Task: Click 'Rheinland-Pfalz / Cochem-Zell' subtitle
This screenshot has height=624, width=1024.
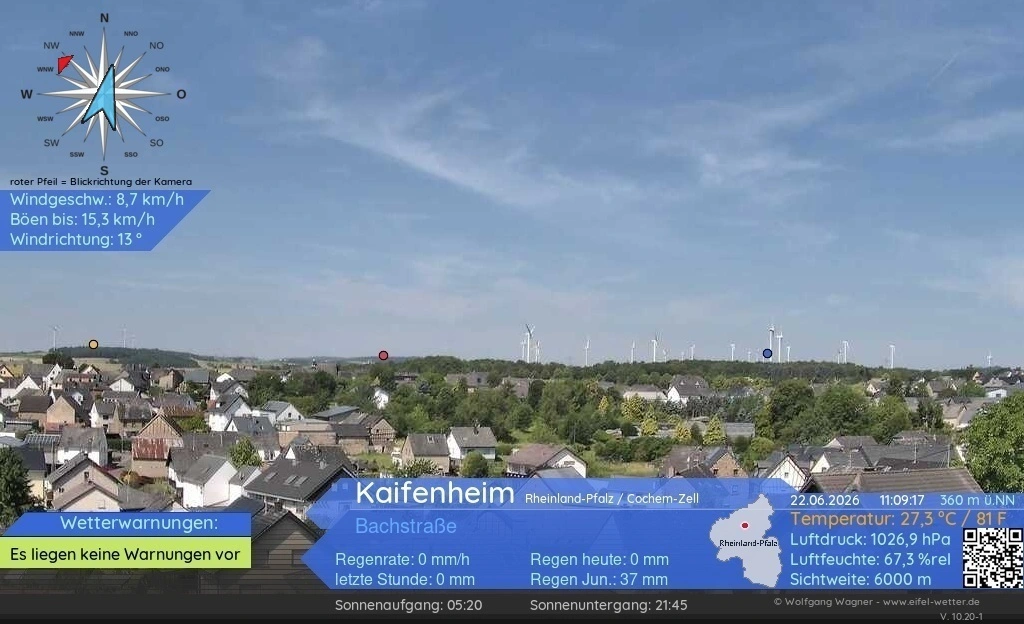Action: [612, 499]
